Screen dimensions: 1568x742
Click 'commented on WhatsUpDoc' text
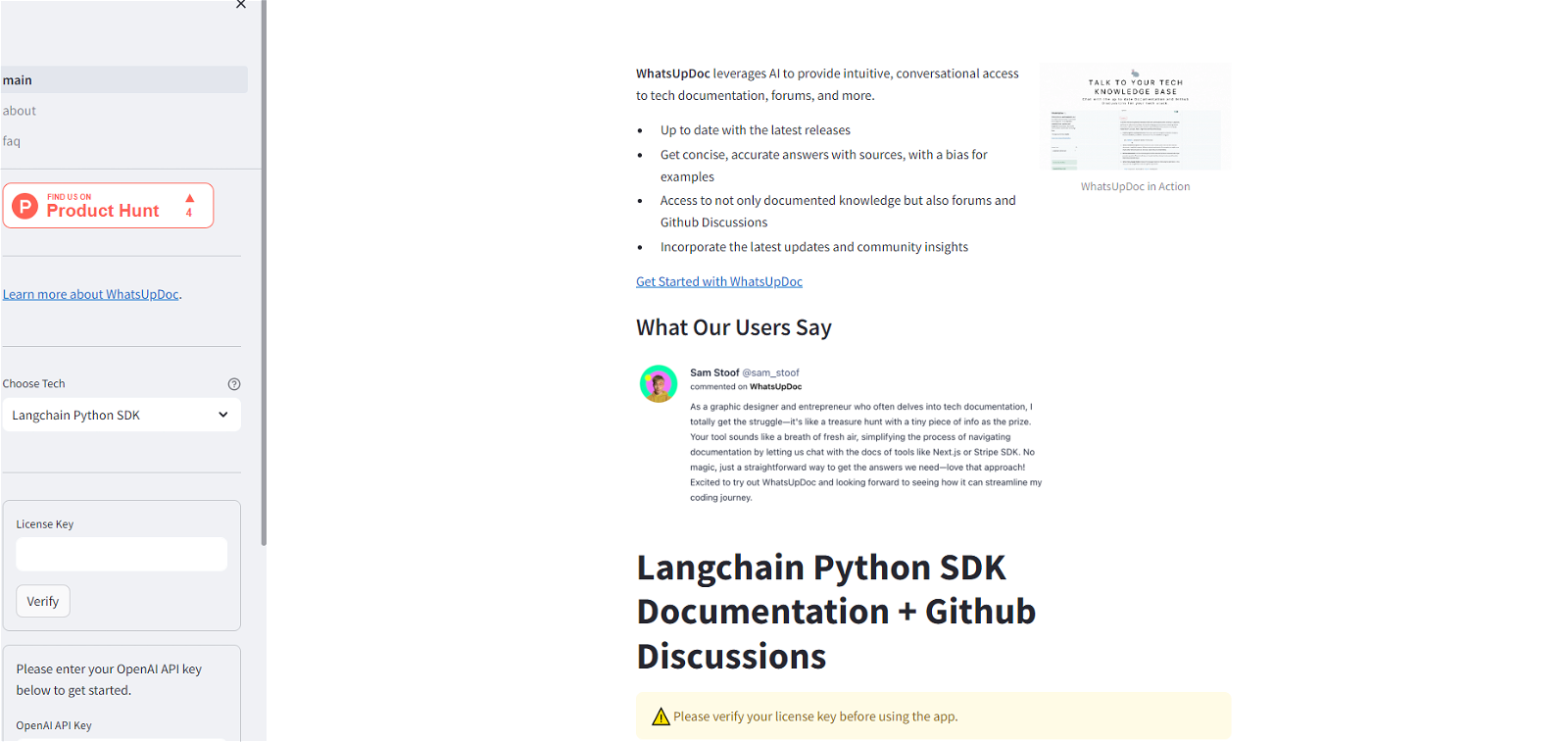click(746, 387)
